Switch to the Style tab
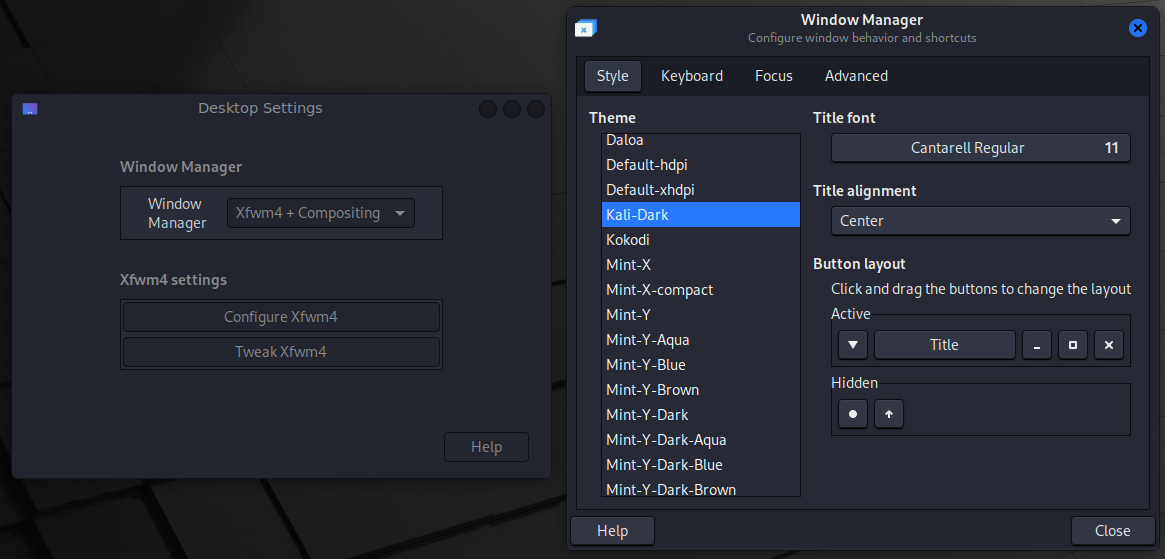 (613, 76)
